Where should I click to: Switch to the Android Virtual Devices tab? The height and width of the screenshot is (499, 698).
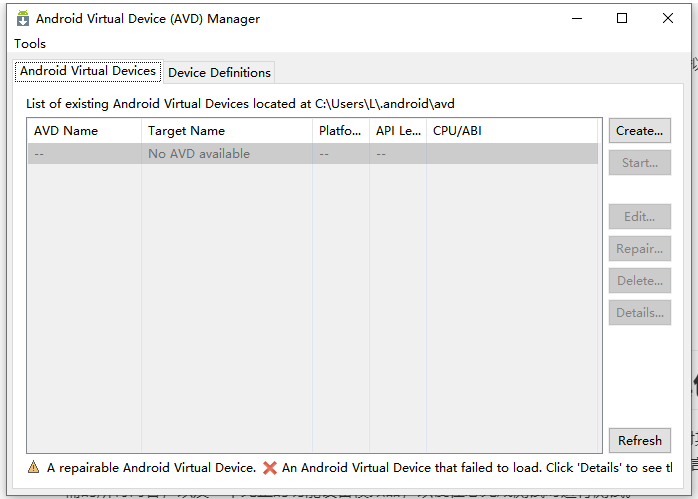tap(88, 71)
